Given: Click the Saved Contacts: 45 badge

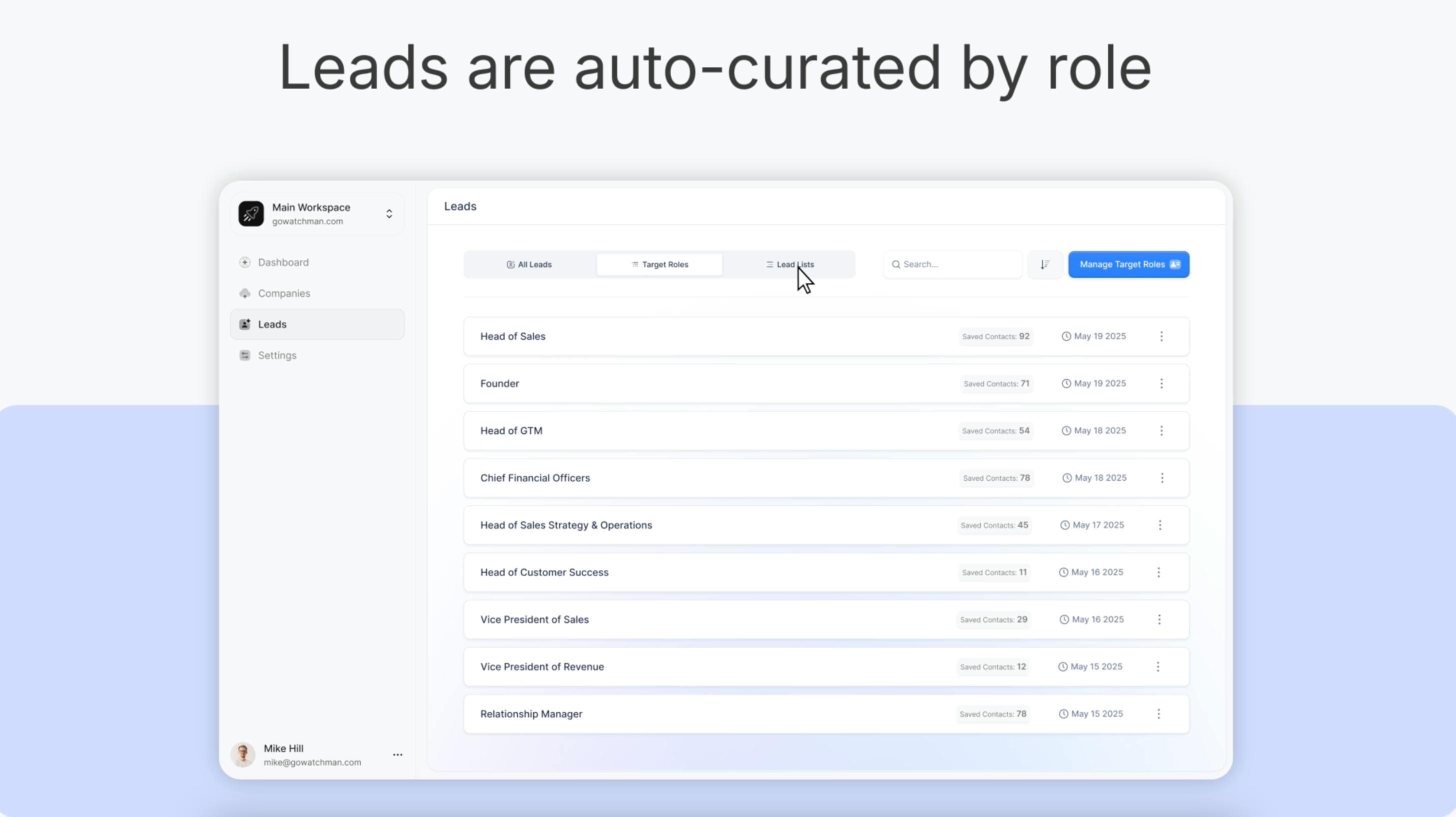Looking at the screenshot, I should tap(994, 525).
